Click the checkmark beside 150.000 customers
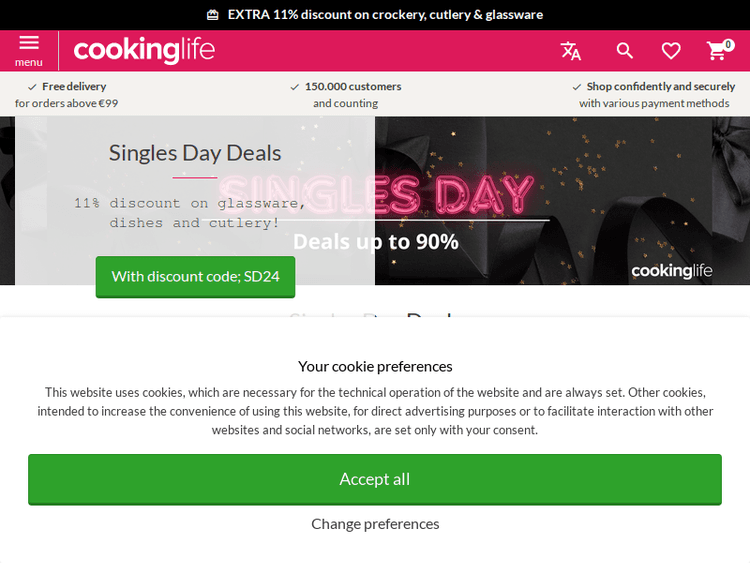 295,87
